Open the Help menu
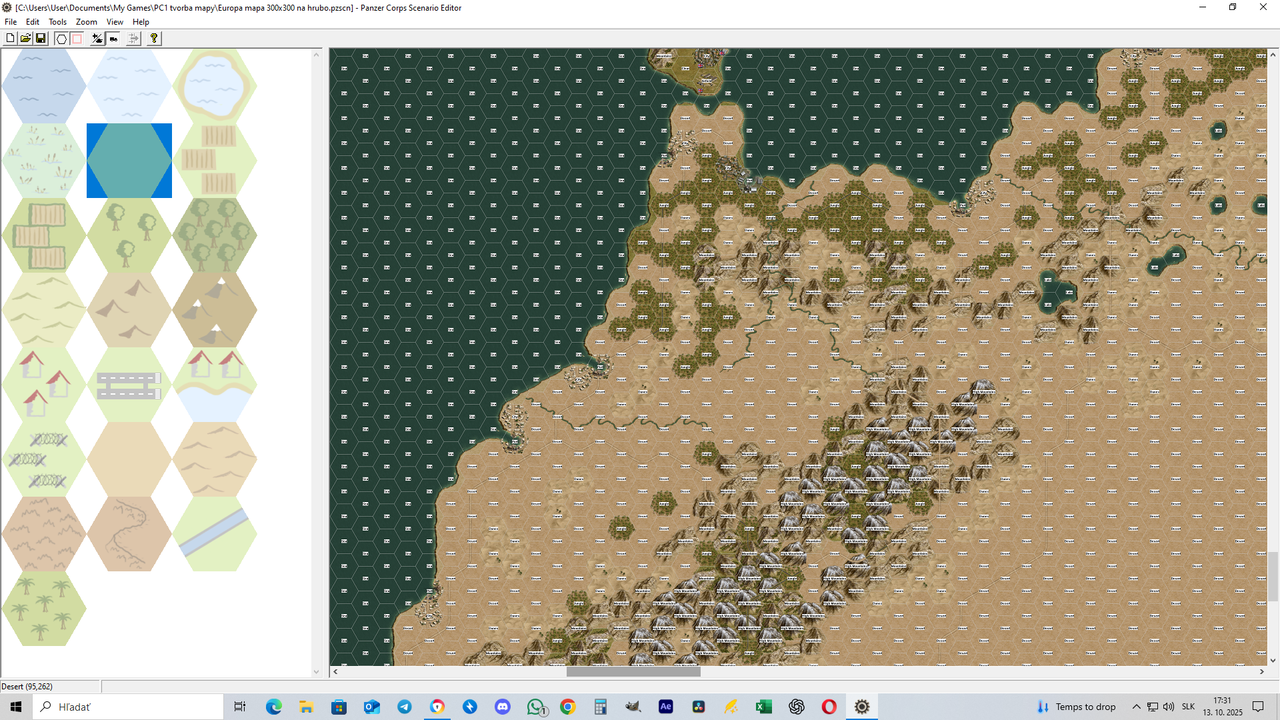This screenshot has height=720, width=1280. click(141, 21)
